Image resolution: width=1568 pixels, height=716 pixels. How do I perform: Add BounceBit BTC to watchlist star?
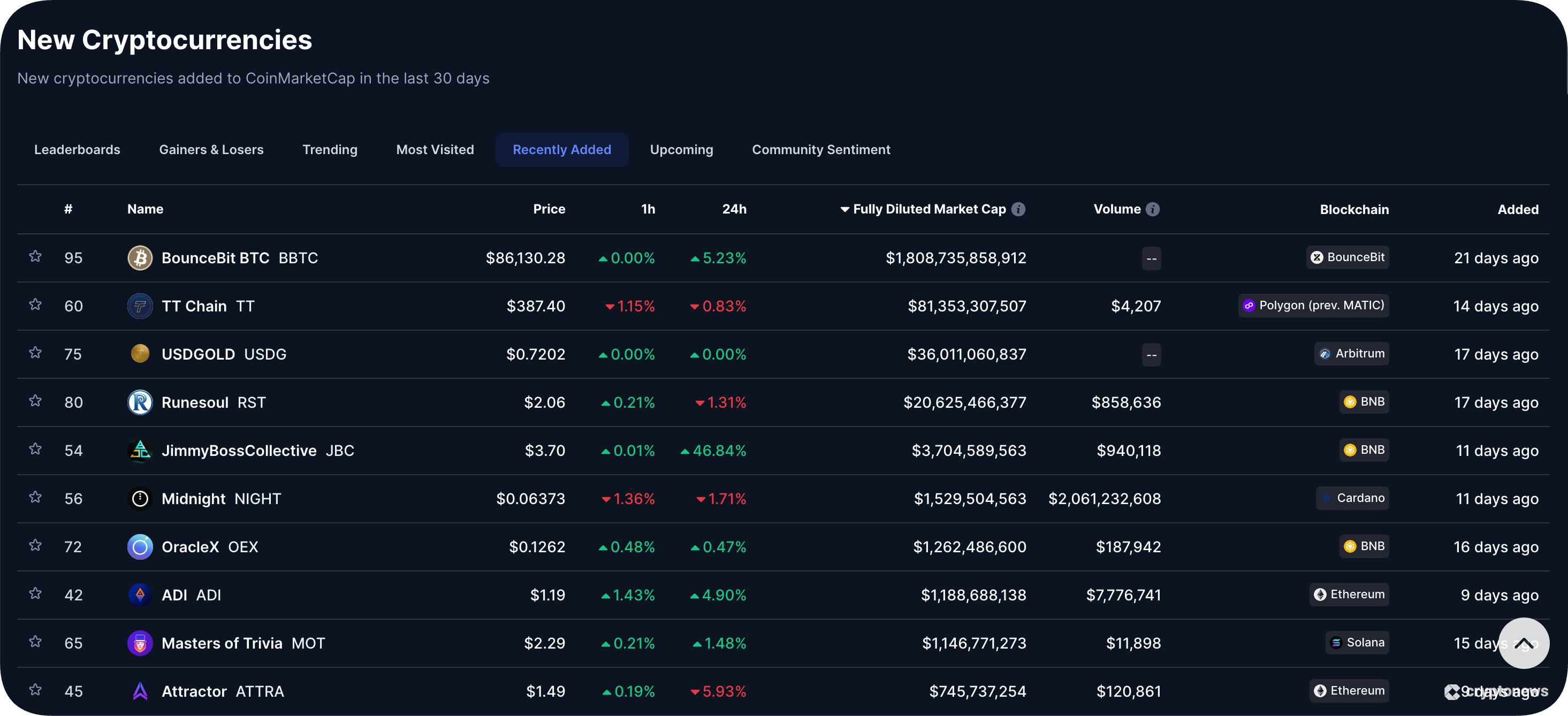click(x=35, y=256)
